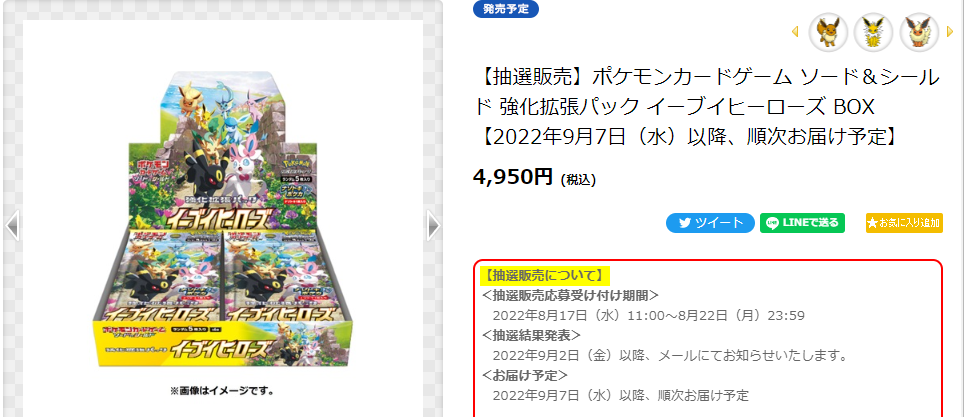This screenshot has height=417, width=964.
Task: Open the イーブイヒーローズ box product image
Action: tap(224, 218)
